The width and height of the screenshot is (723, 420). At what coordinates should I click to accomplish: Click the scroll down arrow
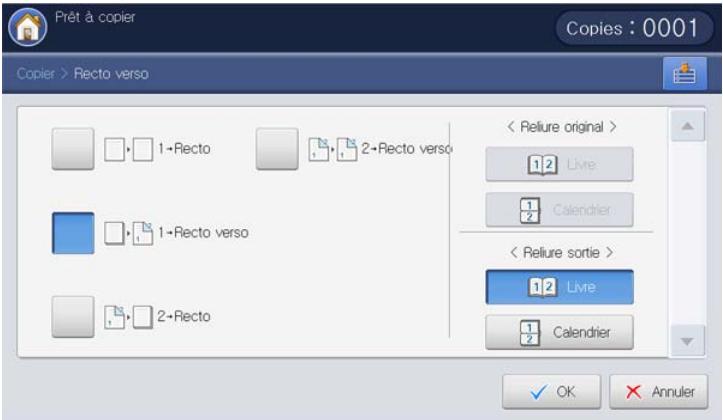[x=687, y=341]
